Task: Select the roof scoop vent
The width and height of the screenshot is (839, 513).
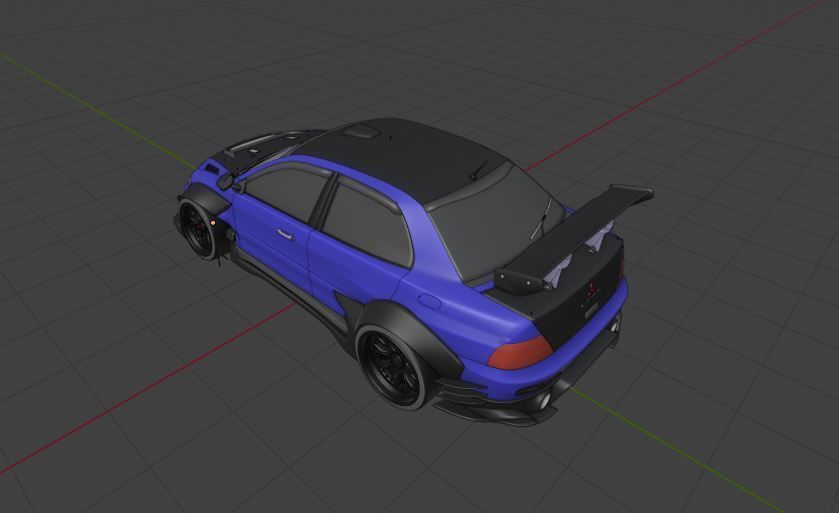Action: 361,130
